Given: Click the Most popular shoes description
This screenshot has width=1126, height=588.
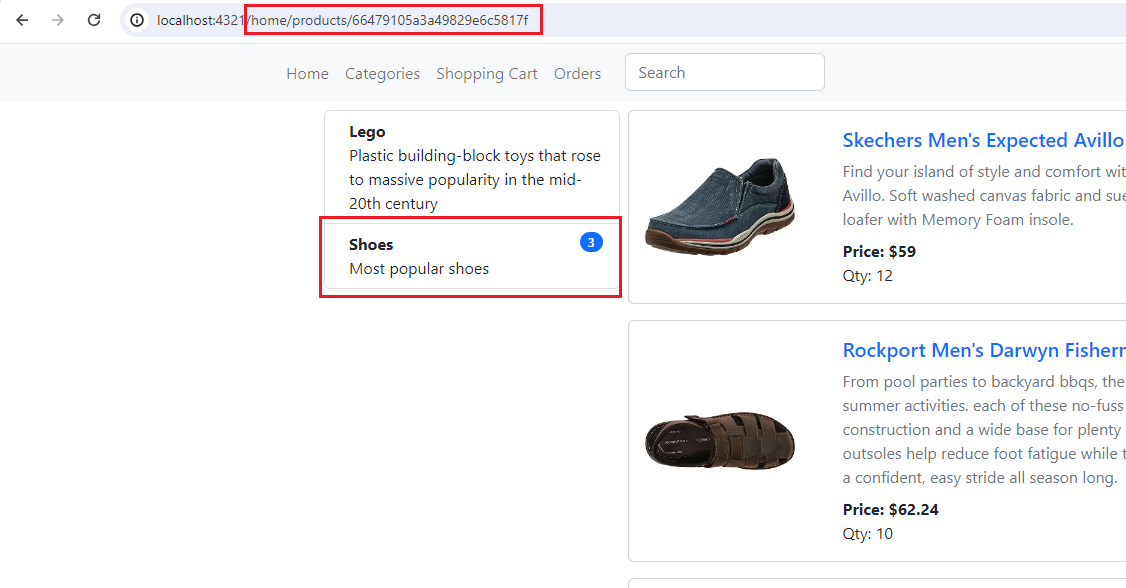Looking at the screenshot, I should (419, 269).
